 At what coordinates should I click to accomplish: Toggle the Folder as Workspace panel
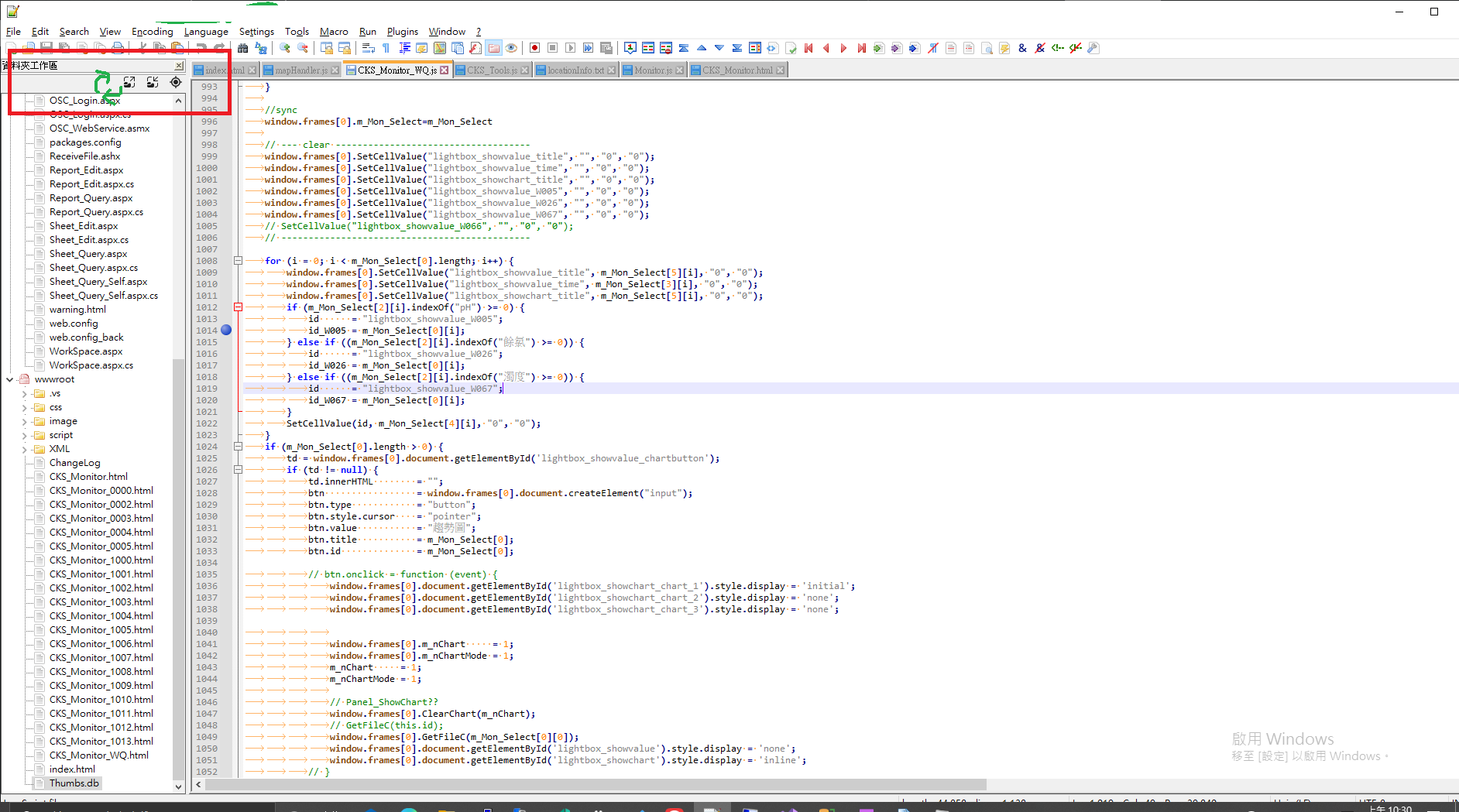click(x=495, y=47)
